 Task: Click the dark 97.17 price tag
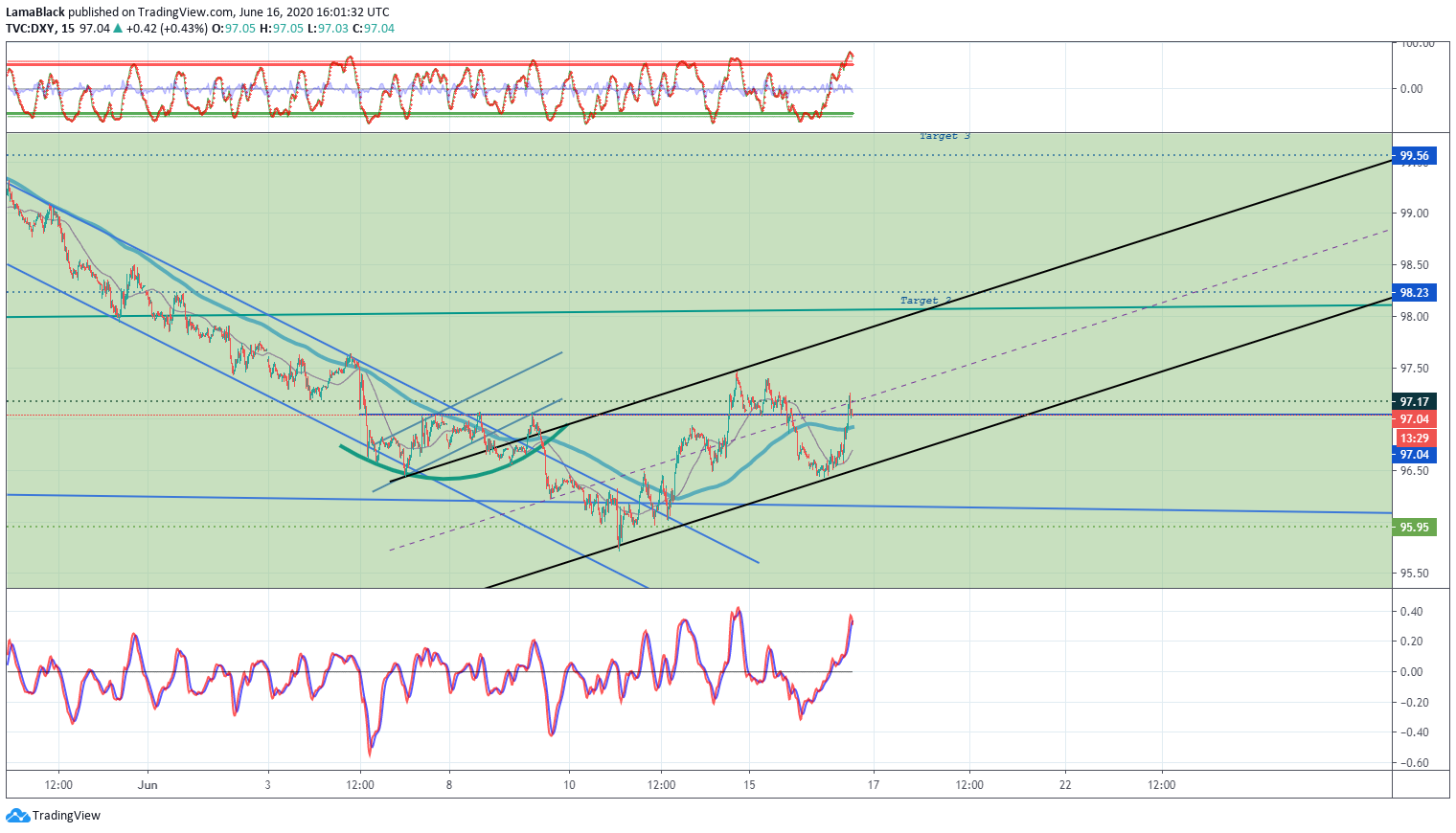[x=1414, y=402]
